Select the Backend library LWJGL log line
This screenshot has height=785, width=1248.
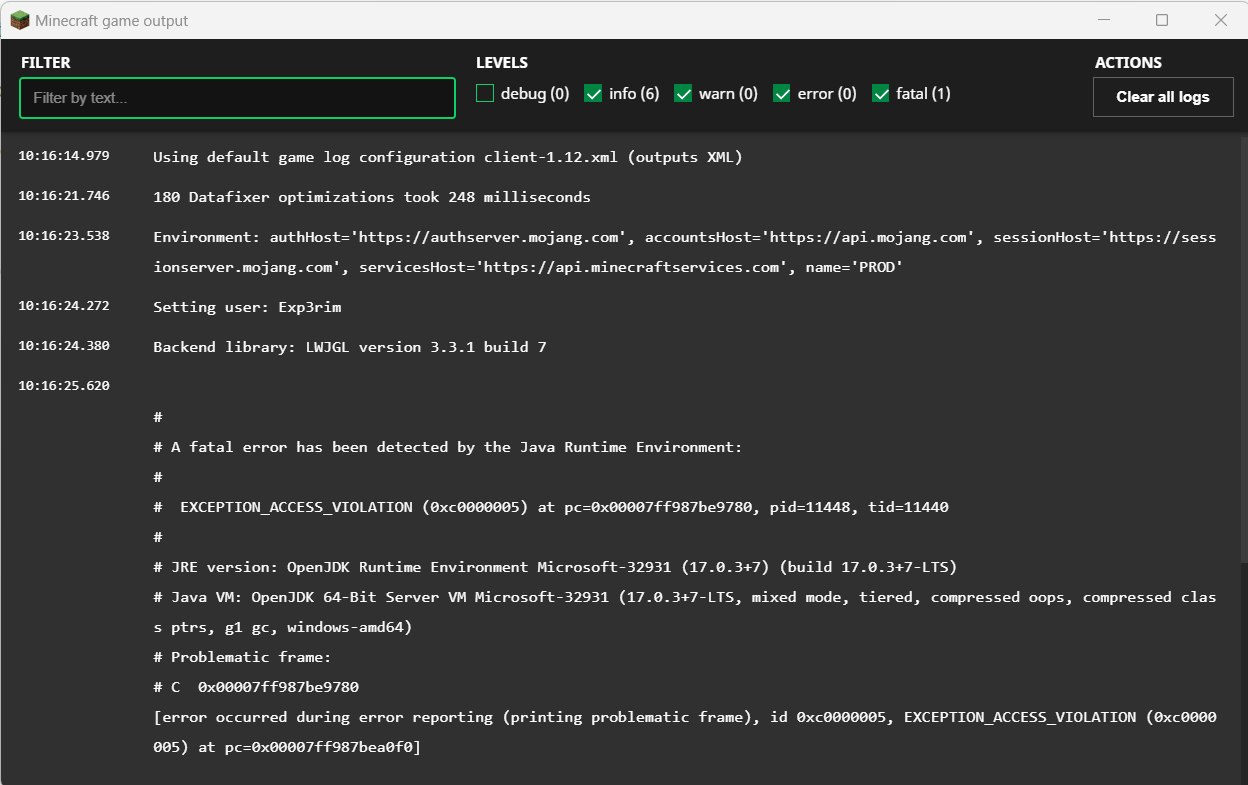click(349, 347)
